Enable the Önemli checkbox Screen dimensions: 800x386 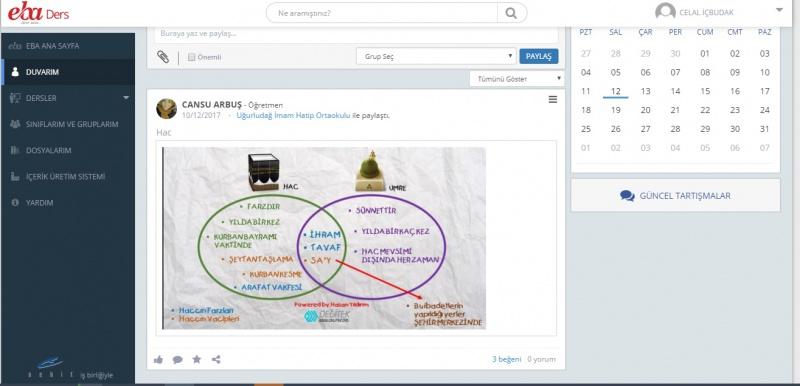click(192, 57)
